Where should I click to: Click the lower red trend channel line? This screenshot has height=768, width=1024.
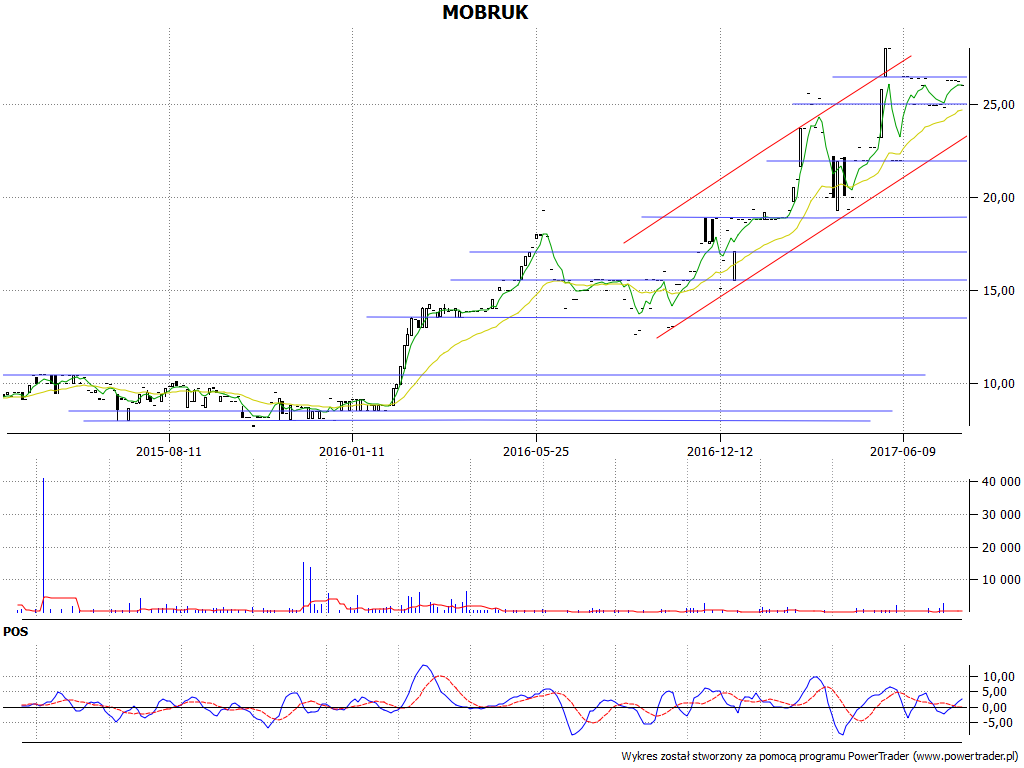coord(812,237)
